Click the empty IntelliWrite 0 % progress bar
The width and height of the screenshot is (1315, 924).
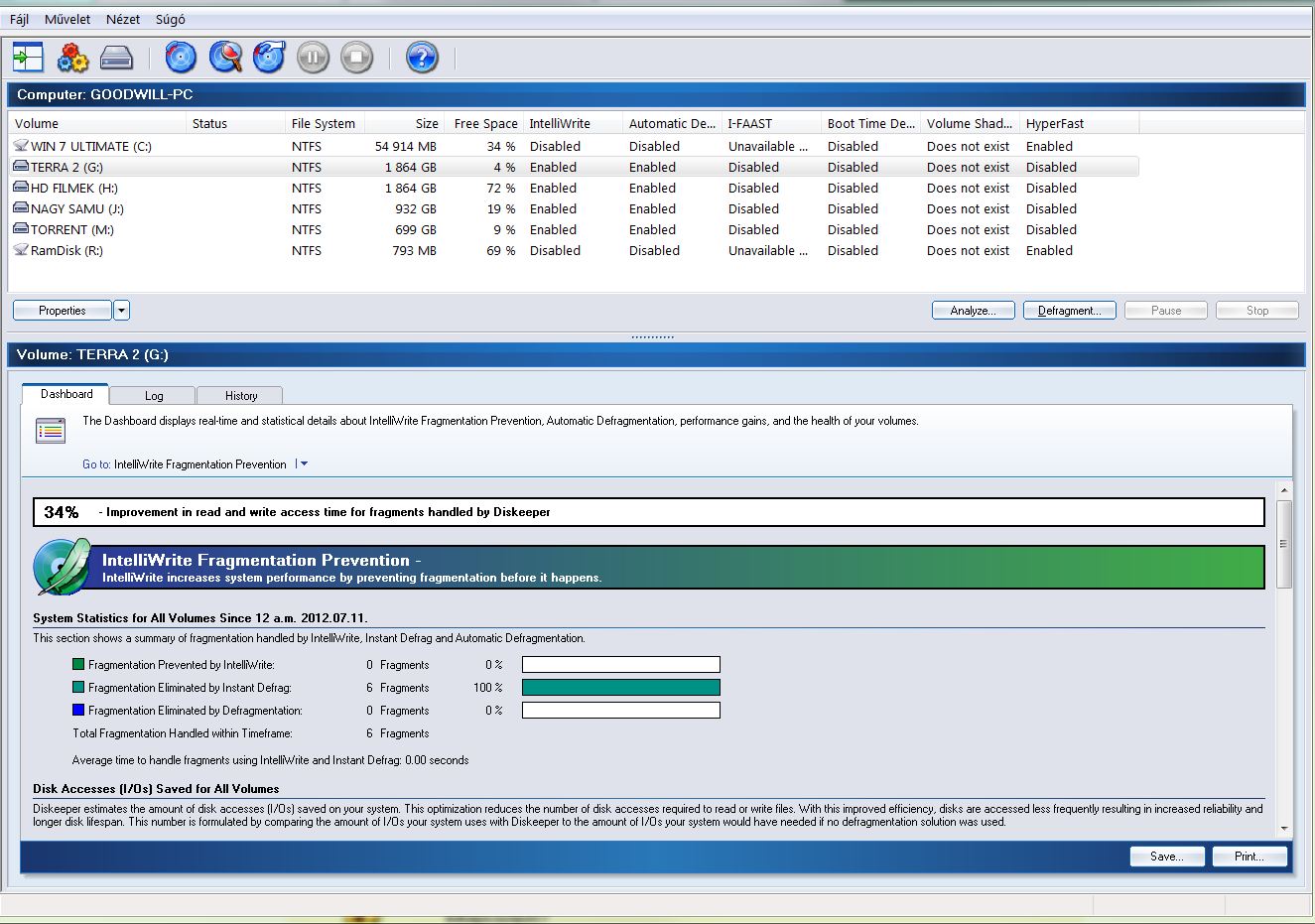621,664
